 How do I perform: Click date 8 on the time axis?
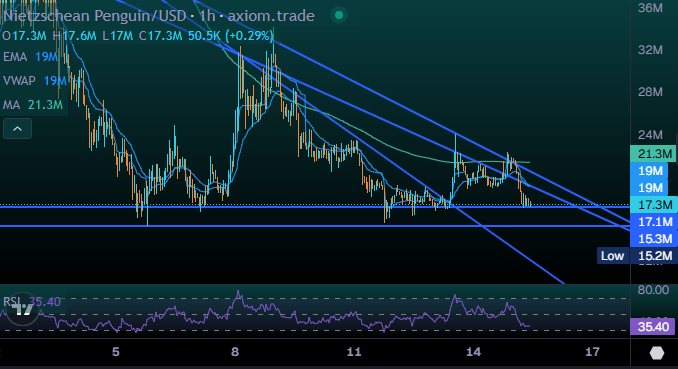click(x=235, y=352)
